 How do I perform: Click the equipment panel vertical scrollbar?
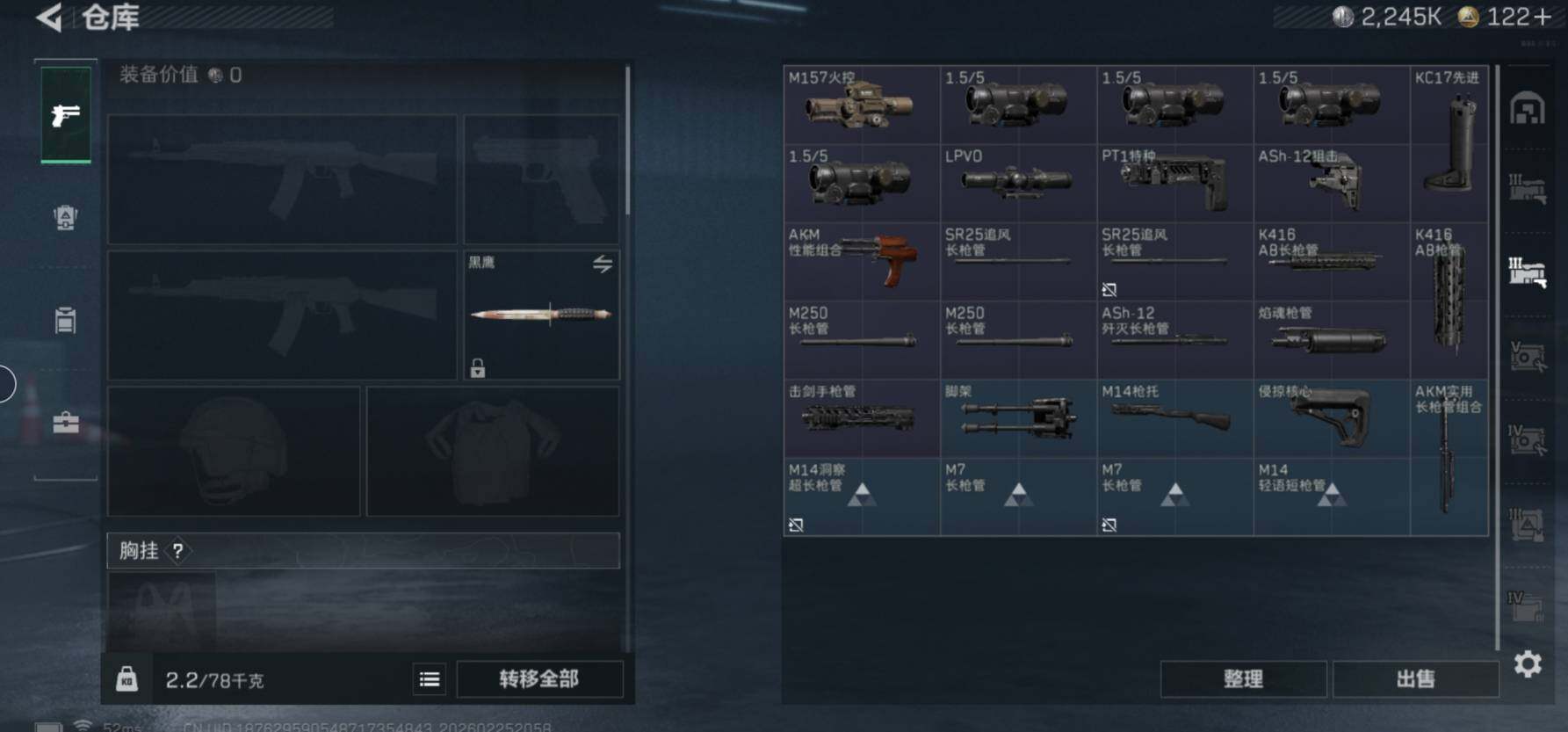pyautogui.click(x=627, y=141)
